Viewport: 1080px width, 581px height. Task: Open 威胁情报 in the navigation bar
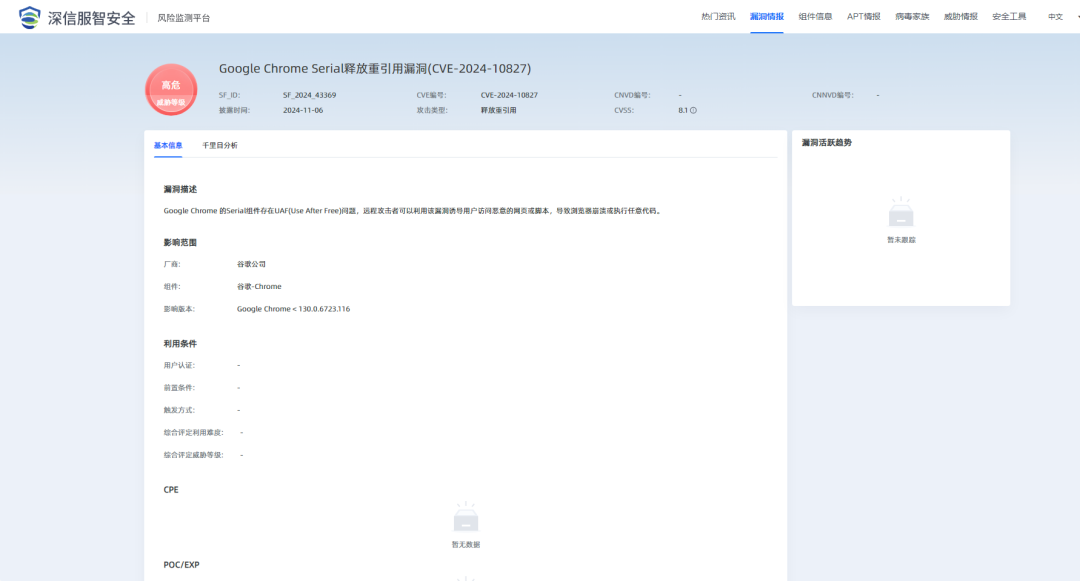point(961,17)
